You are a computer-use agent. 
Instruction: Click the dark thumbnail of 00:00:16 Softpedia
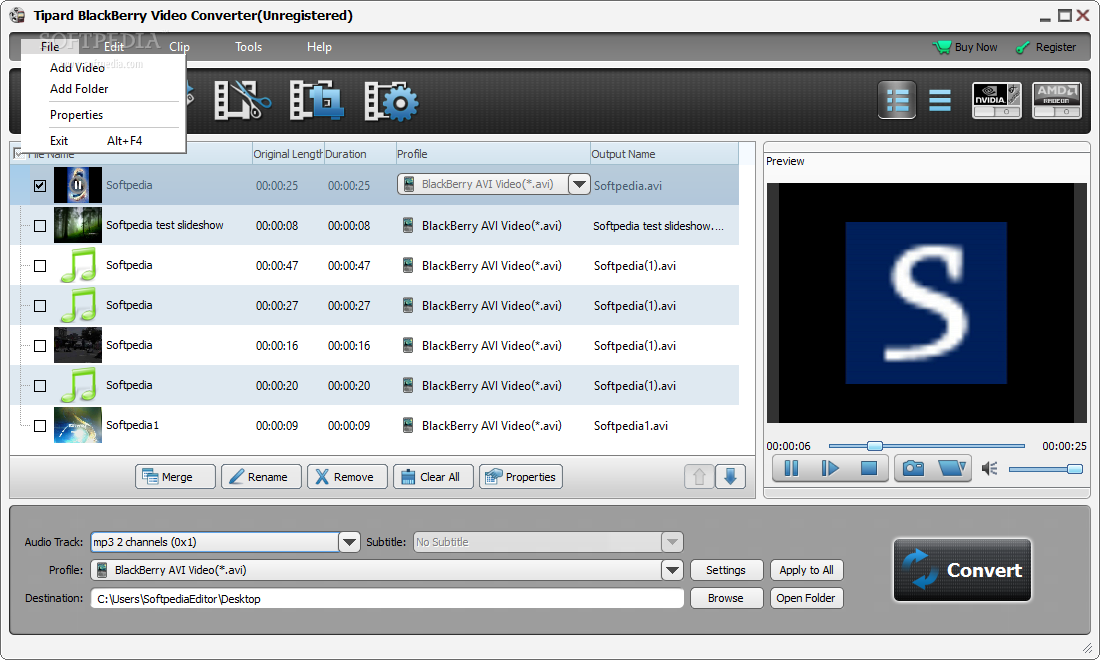78,345
